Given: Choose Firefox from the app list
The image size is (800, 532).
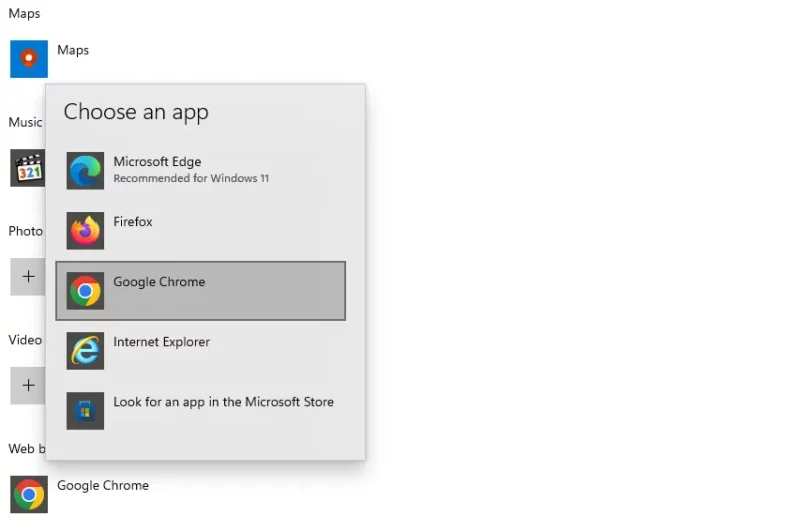Looking at the screenshot, I should pyautogui.click(x=201, y=231).
